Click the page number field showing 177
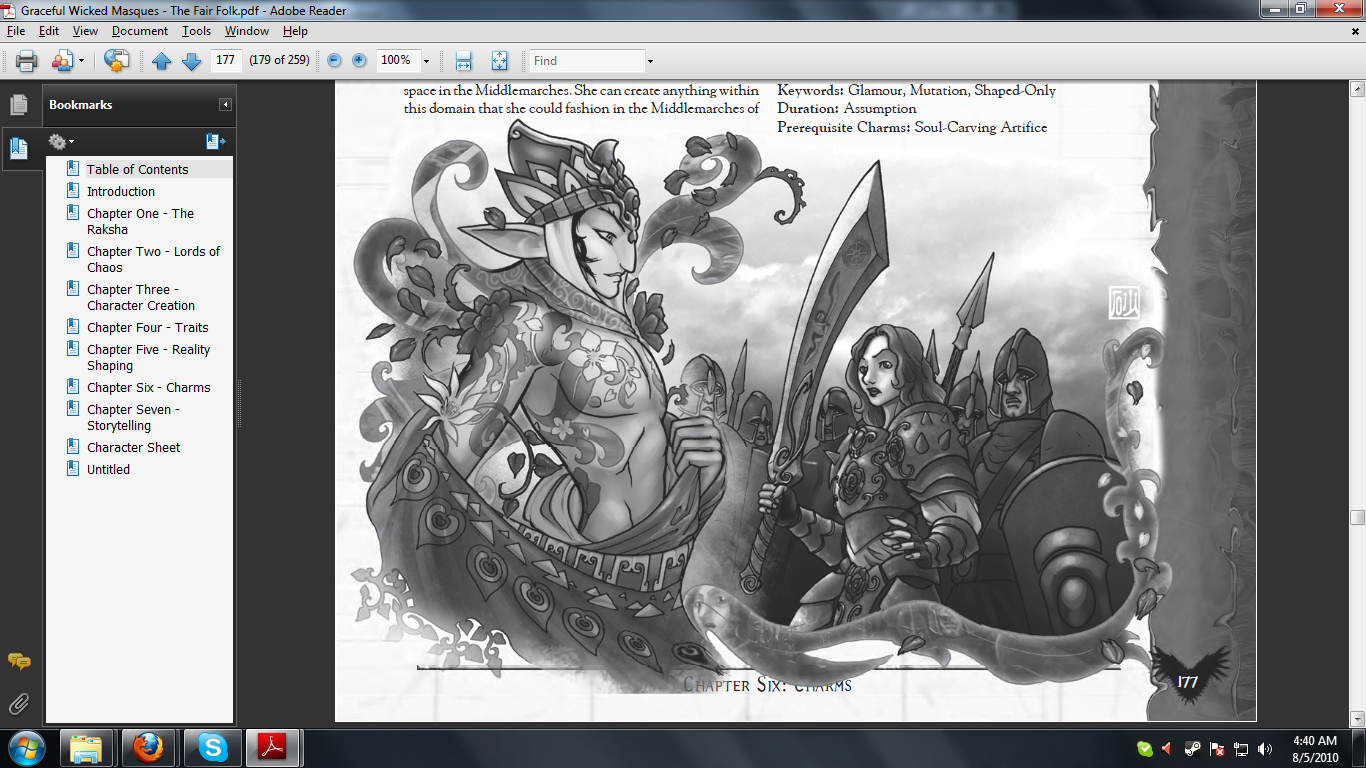The width and height of the screenshot is (1366, 768). point(226,60)
